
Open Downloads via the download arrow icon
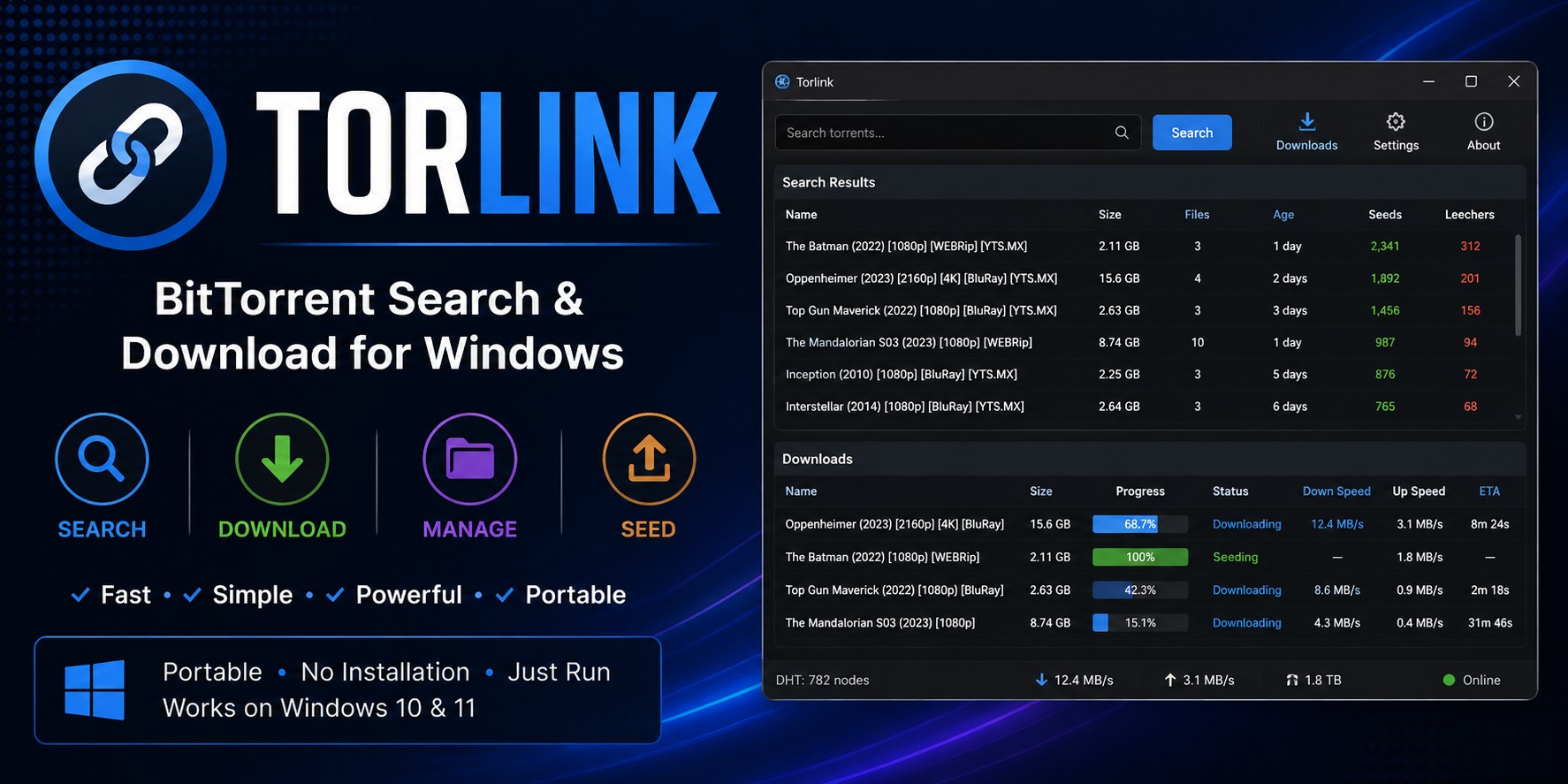coord(1307,122)
